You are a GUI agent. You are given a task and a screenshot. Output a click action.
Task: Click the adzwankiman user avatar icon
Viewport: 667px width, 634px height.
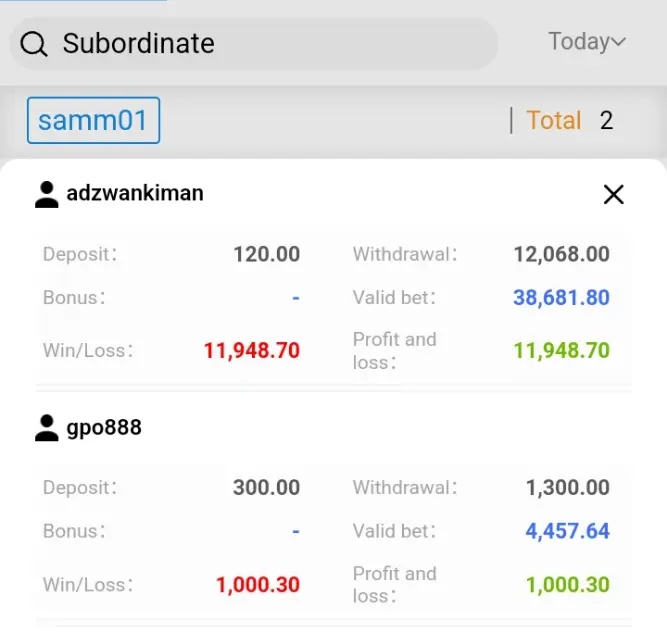pyautogui.click(x=46, y=194)
